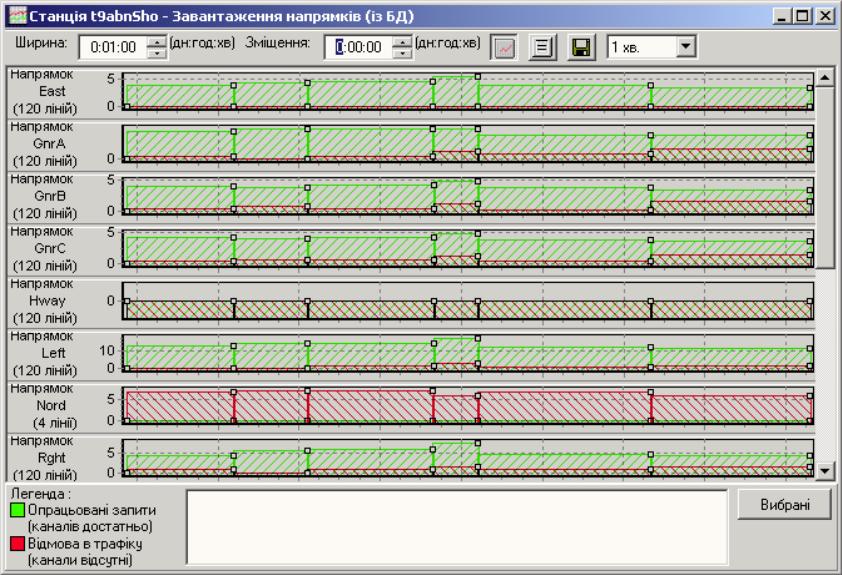The image size is (842, 575).
Task: Minimize the Станція t9abnSho window
Action: 782,16
